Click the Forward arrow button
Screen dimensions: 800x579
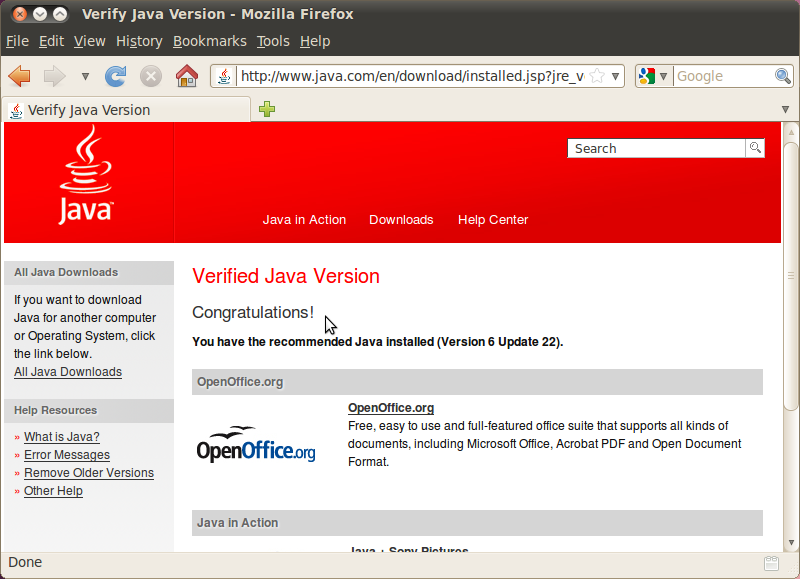pyautogui.click(x=55, y=77)
